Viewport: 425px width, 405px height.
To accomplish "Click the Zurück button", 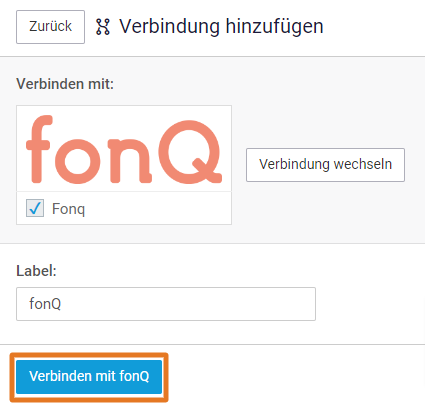I will coord(50,27).
